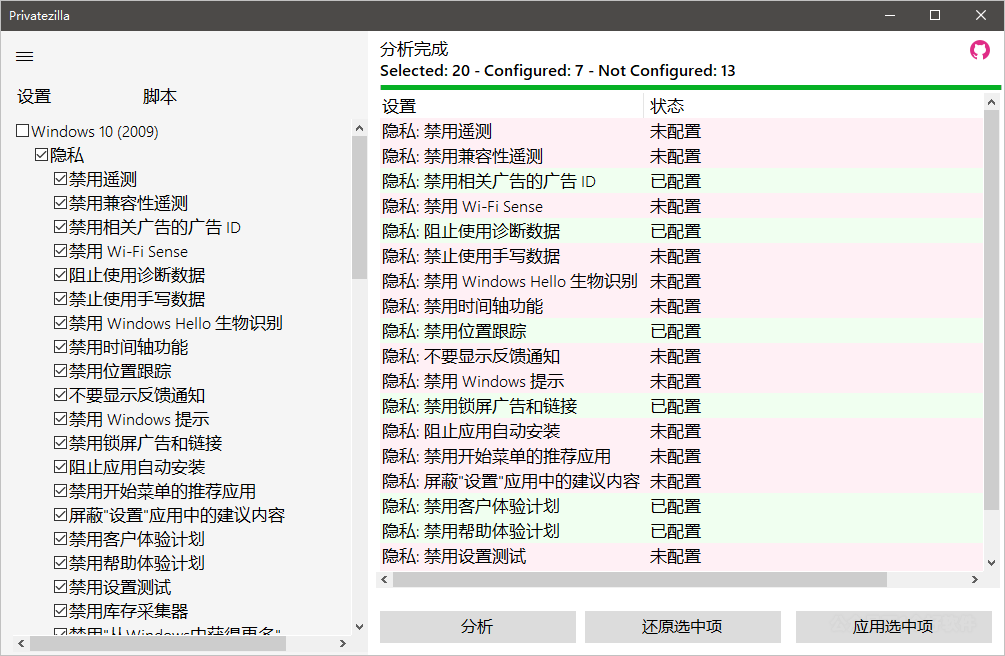The width and height of the screenshot is (1005, 656).
Task: Select result row 隐私: 禁用 Wi-Fi Sense
Action: 681,206
